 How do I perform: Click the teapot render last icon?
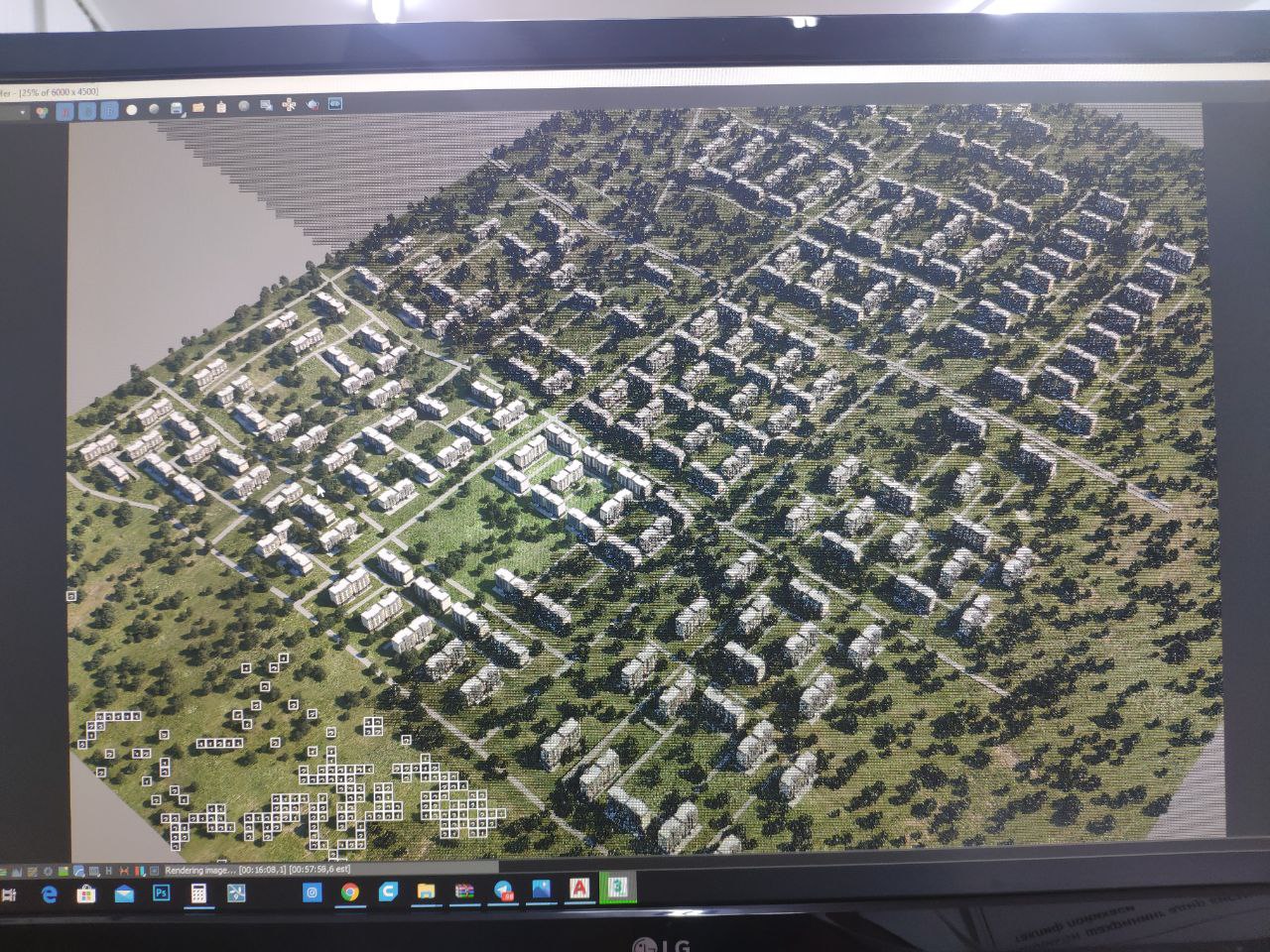tap(312, 104)
